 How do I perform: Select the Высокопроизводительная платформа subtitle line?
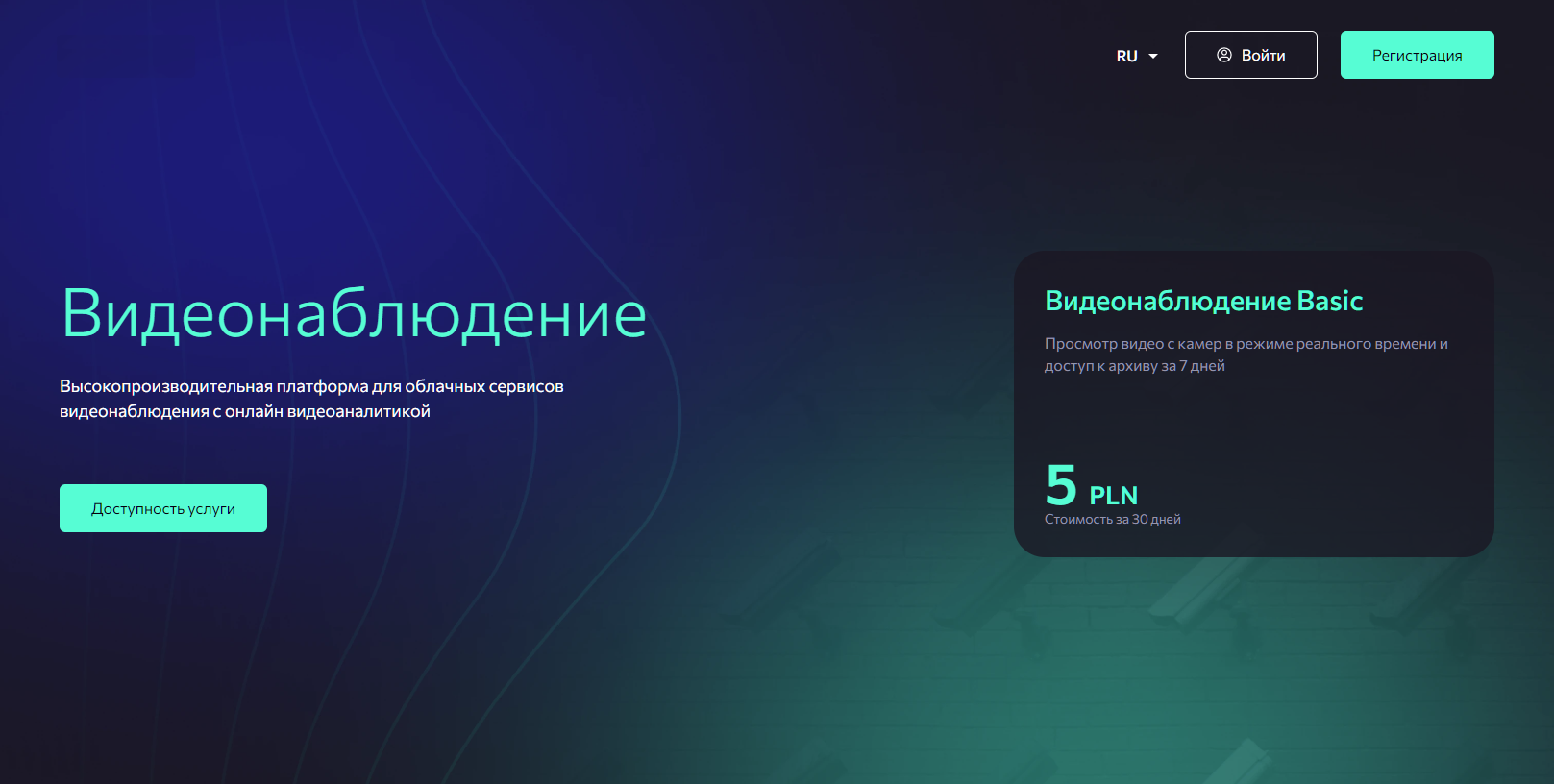coord(311,386)
